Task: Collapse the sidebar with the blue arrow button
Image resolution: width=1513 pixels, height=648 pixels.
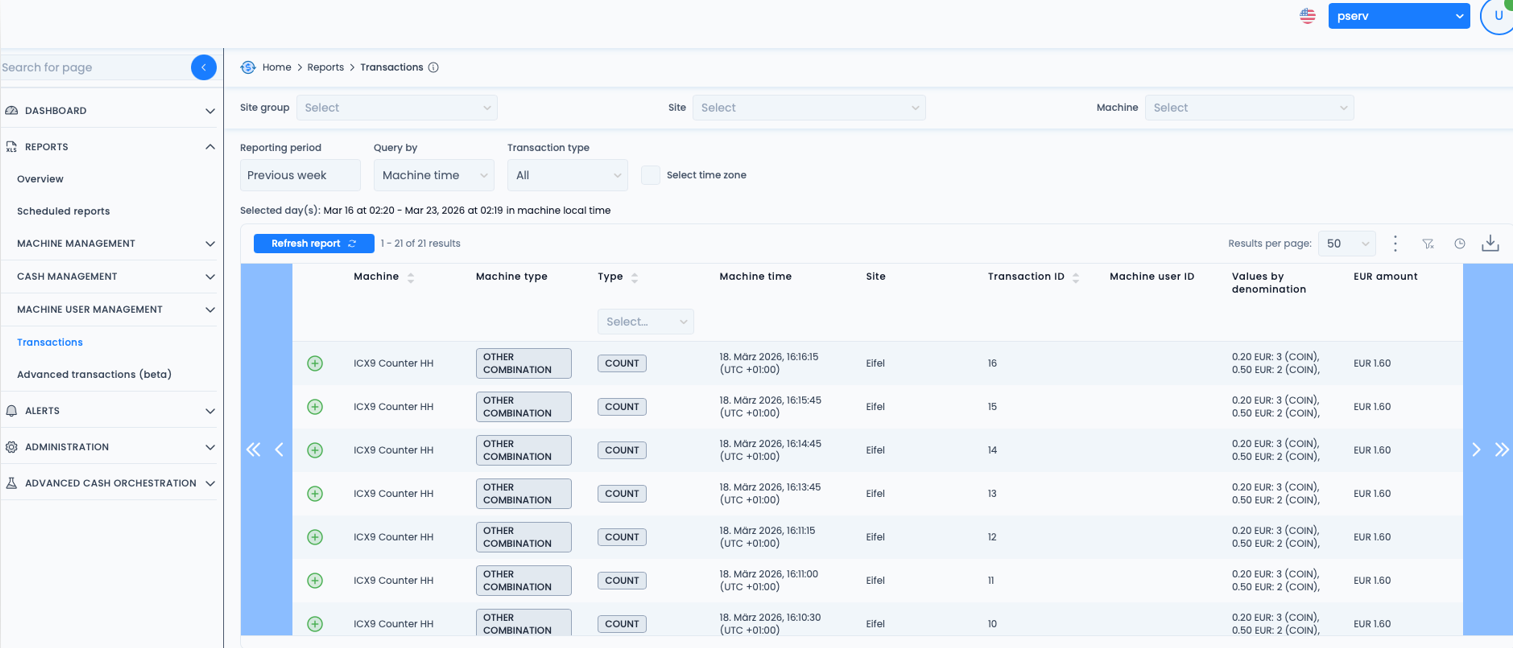Action: tap(203, 67)
